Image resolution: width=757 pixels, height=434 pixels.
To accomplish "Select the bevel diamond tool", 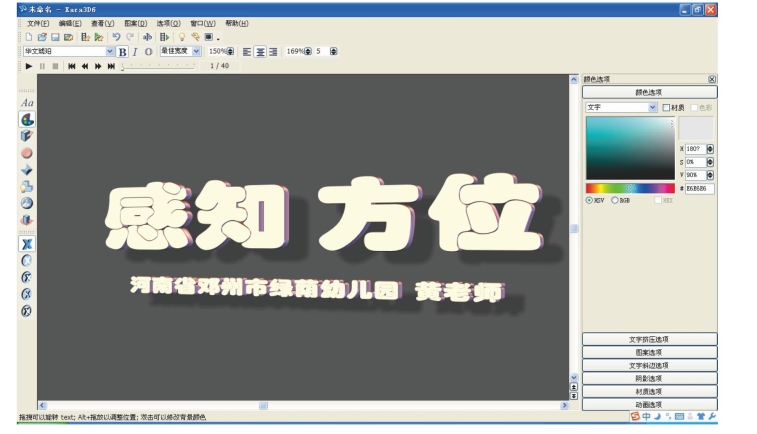I will (27, 170).
